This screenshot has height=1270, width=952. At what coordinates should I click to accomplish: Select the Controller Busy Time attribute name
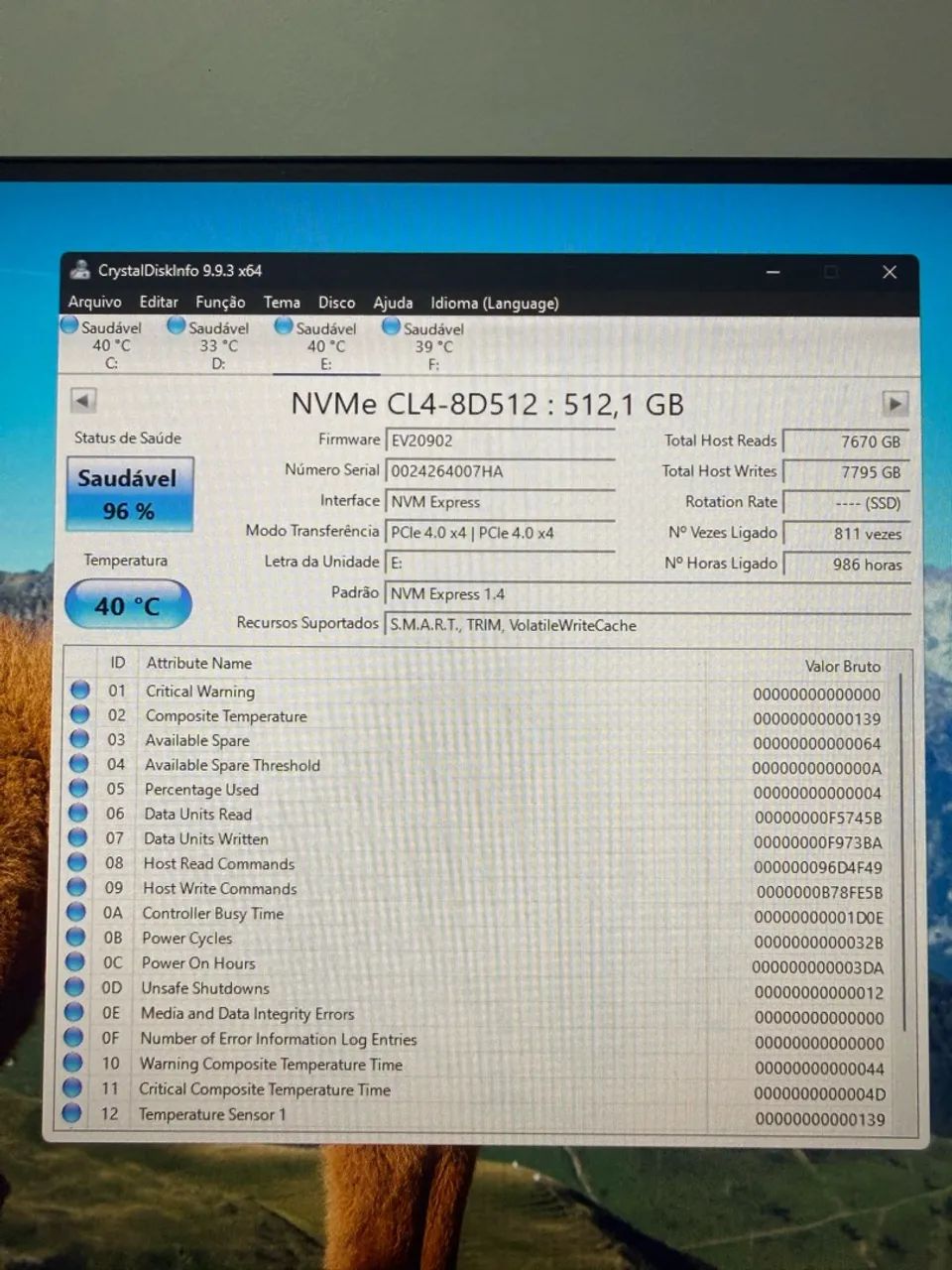213,914
